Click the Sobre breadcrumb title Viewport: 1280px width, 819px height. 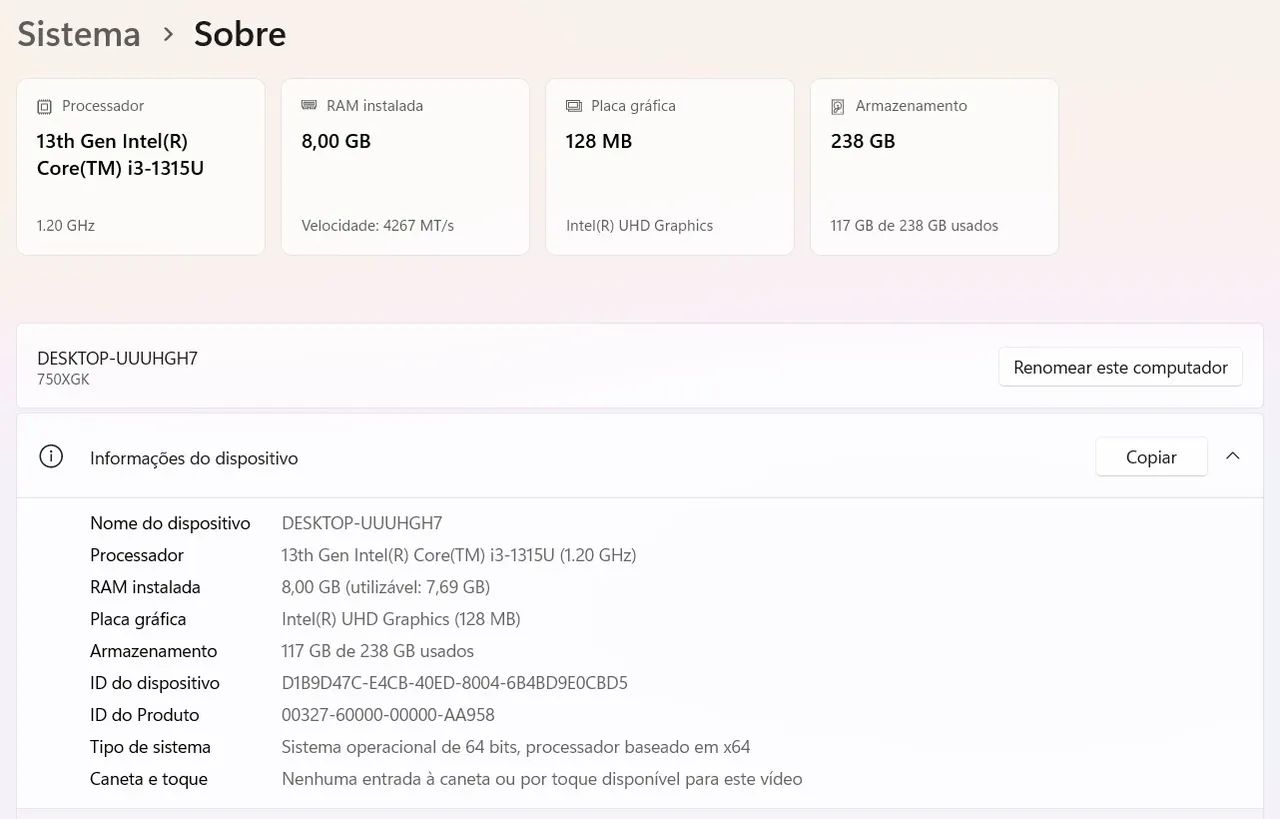click(x=240, y=34)
